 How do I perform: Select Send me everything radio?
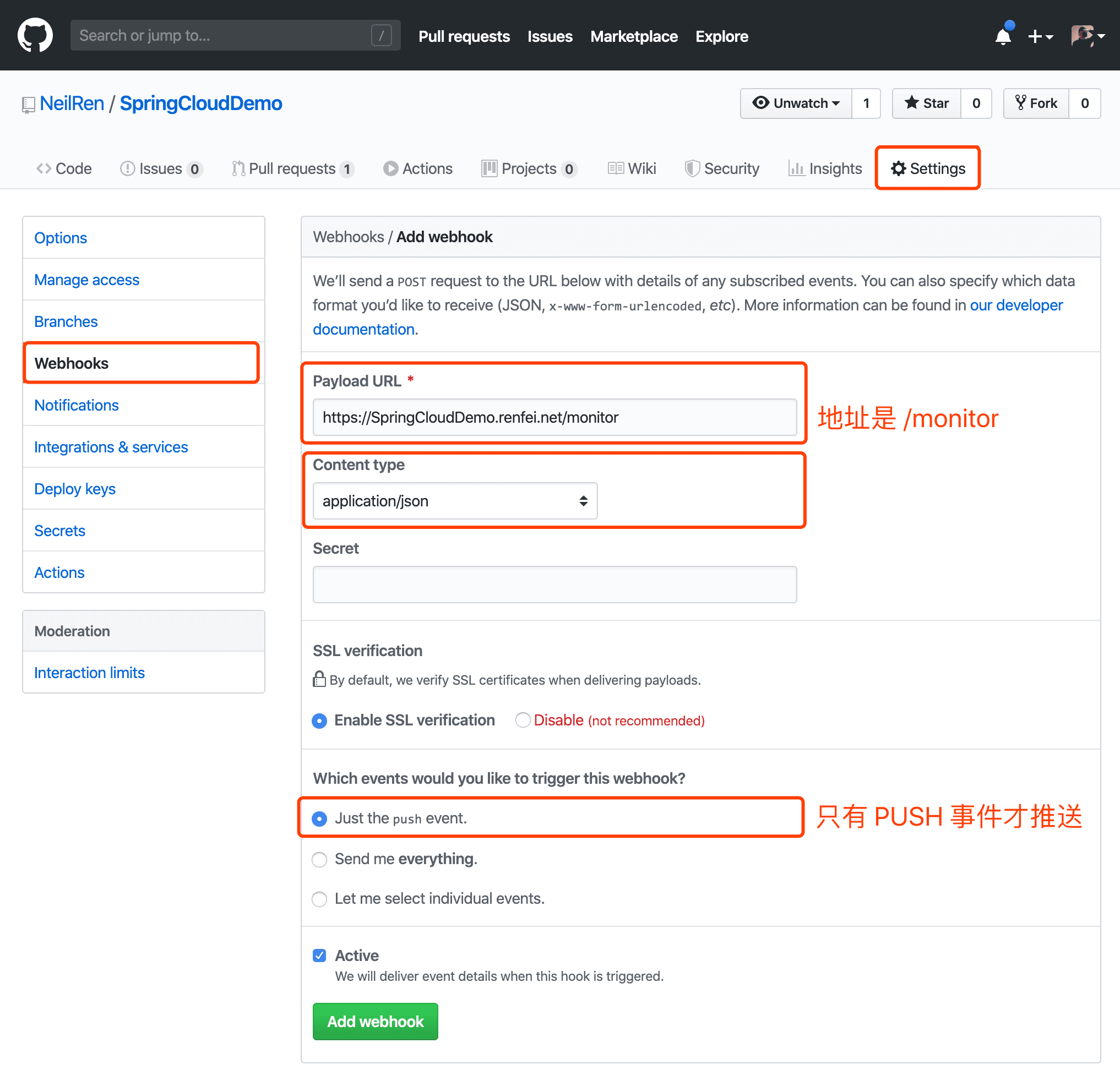[x=319, y=859]
